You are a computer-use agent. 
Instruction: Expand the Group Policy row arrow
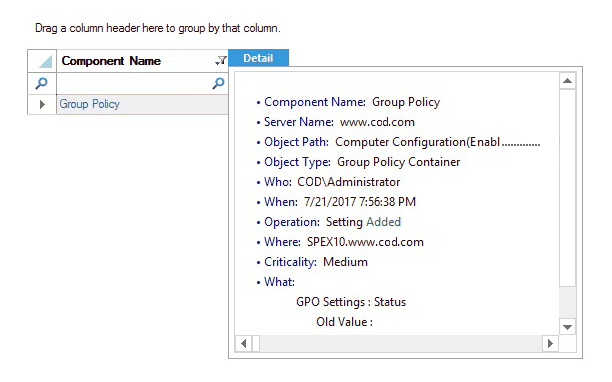pos(42,105)
